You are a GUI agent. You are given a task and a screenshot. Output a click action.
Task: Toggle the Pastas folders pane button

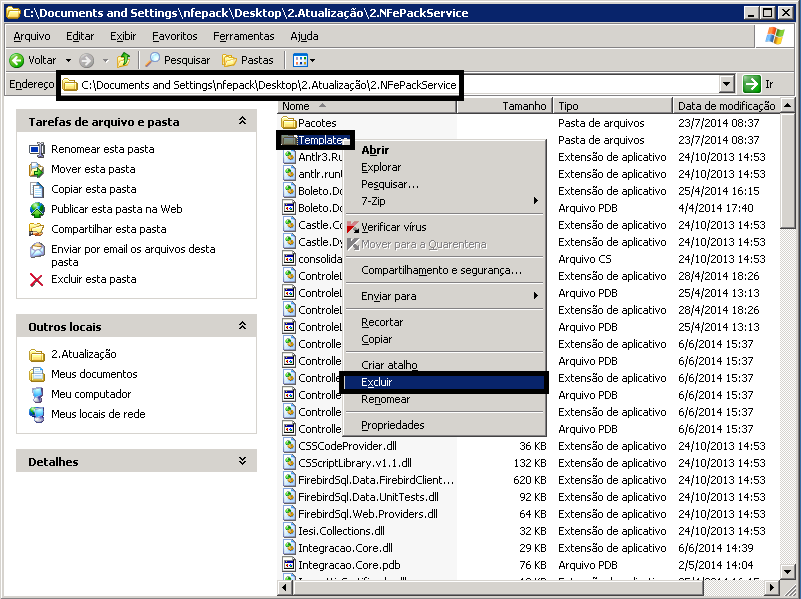pos(247,60)
